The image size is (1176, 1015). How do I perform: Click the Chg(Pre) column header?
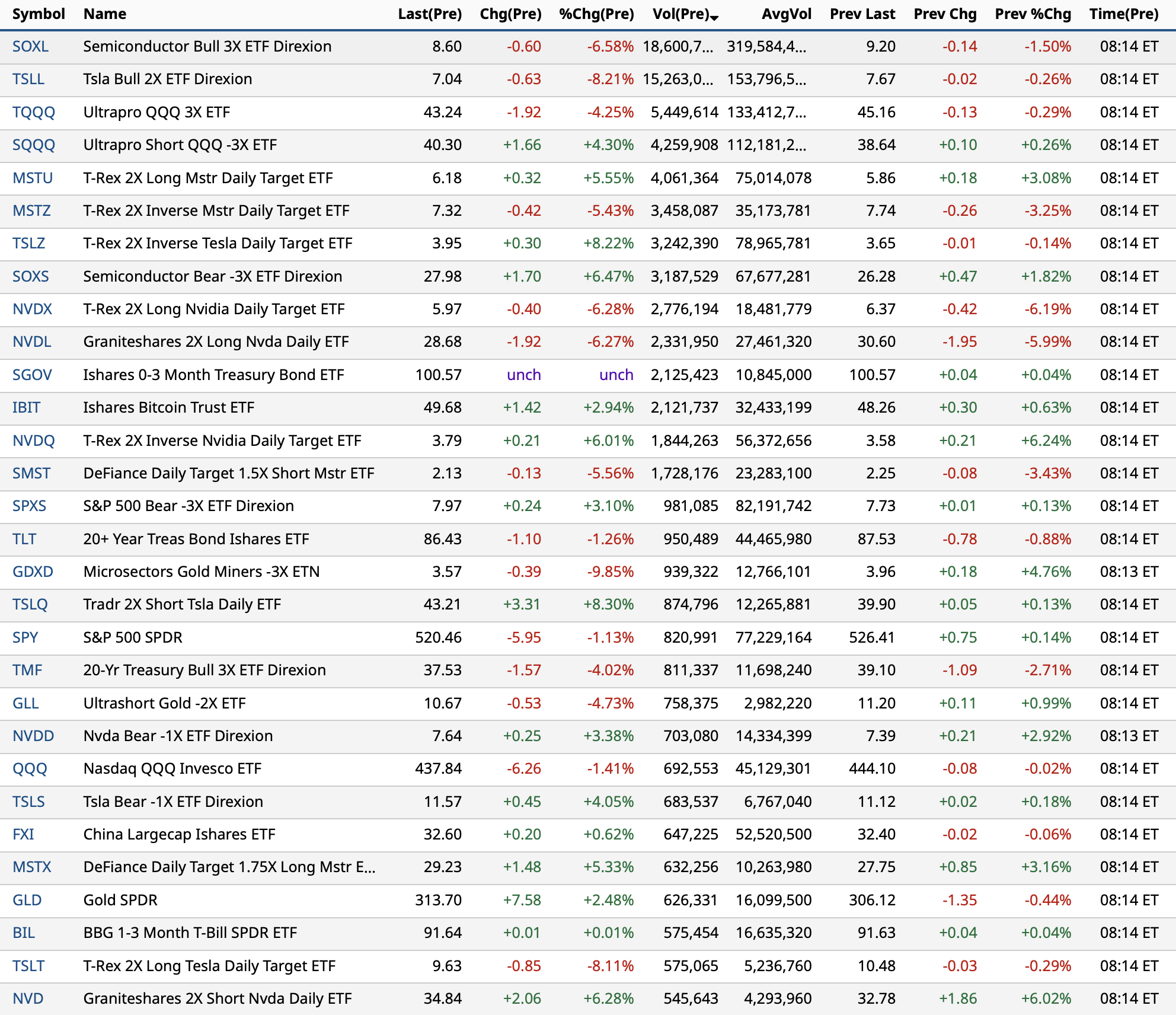[x=510, y=14]
